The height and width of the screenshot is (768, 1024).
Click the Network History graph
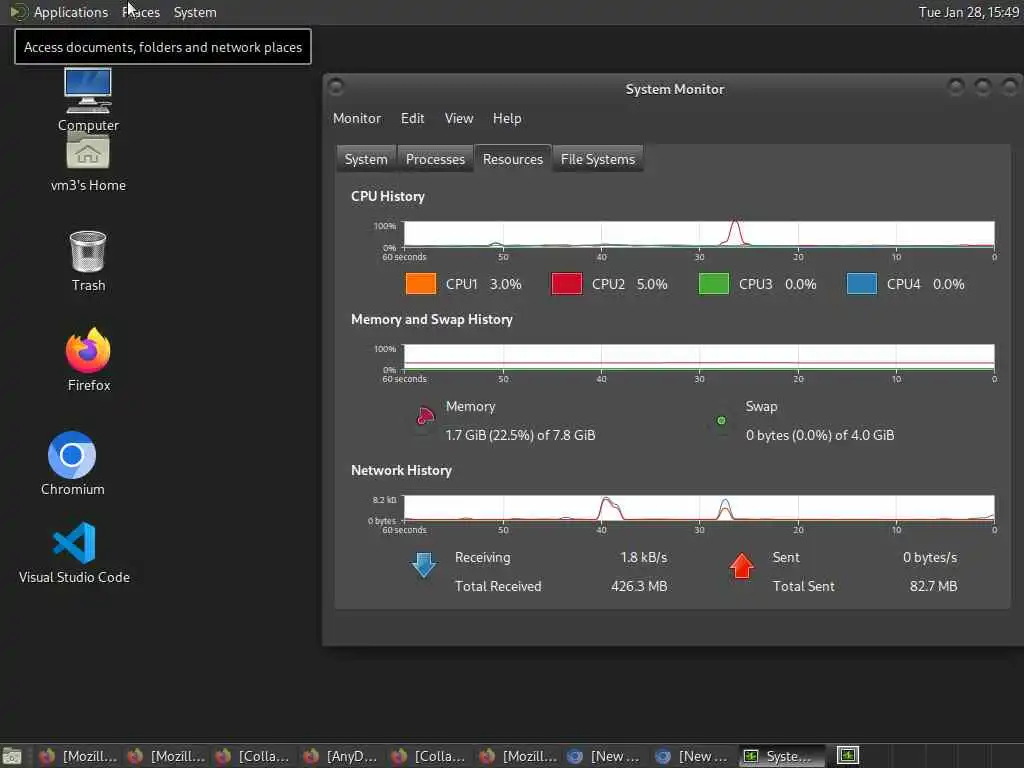699,507
